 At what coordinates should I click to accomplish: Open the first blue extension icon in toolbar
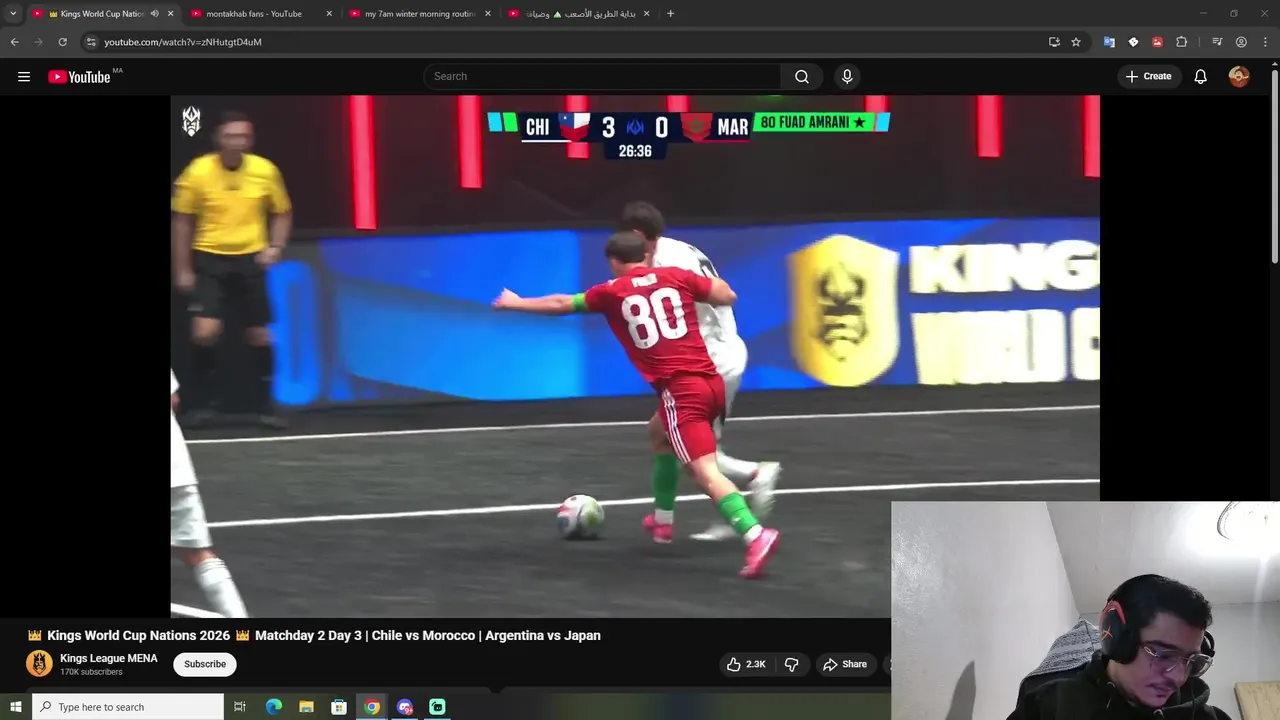point(1109,42)
